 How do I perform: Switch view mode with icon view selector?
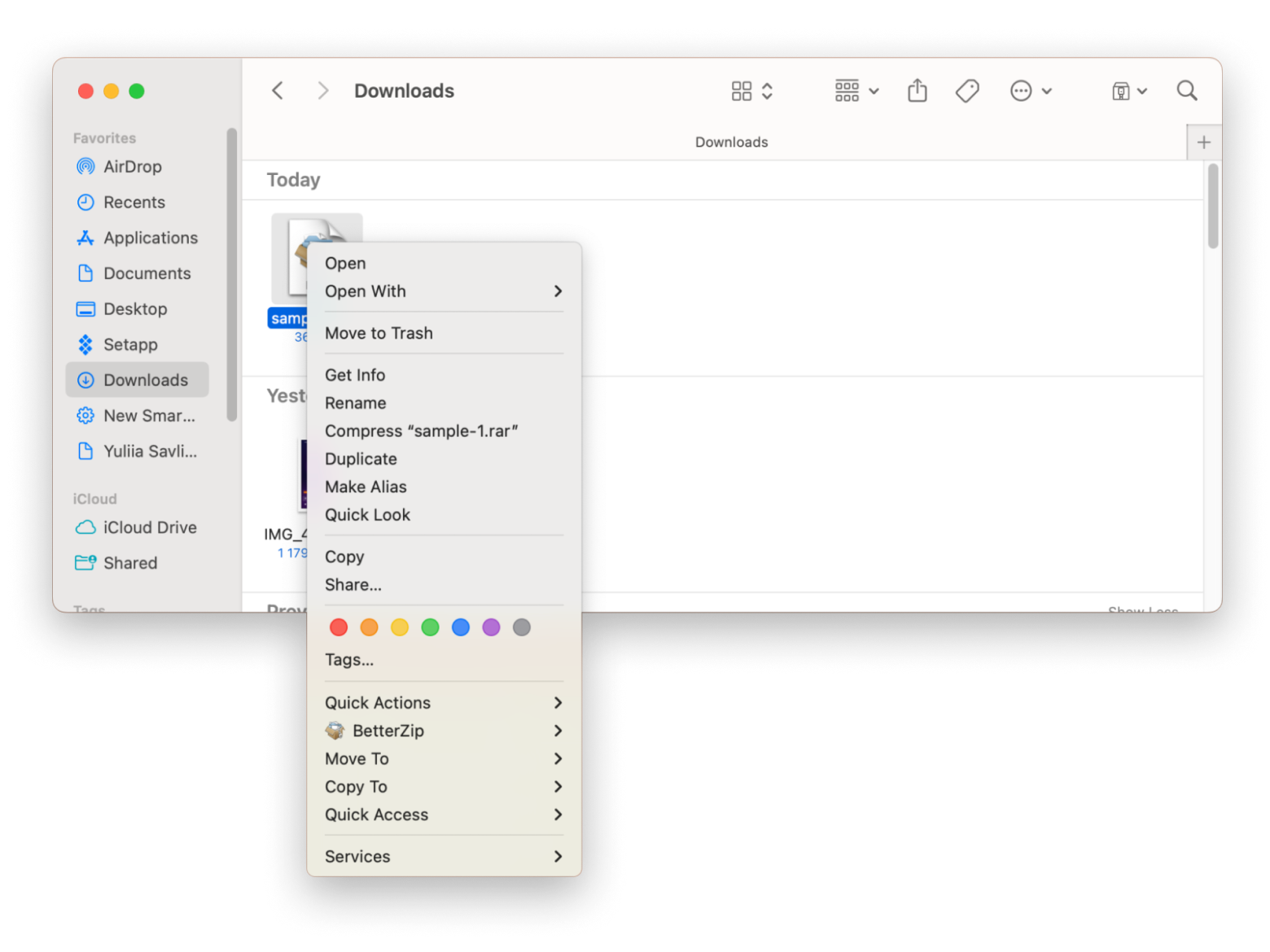coord(751,90)
